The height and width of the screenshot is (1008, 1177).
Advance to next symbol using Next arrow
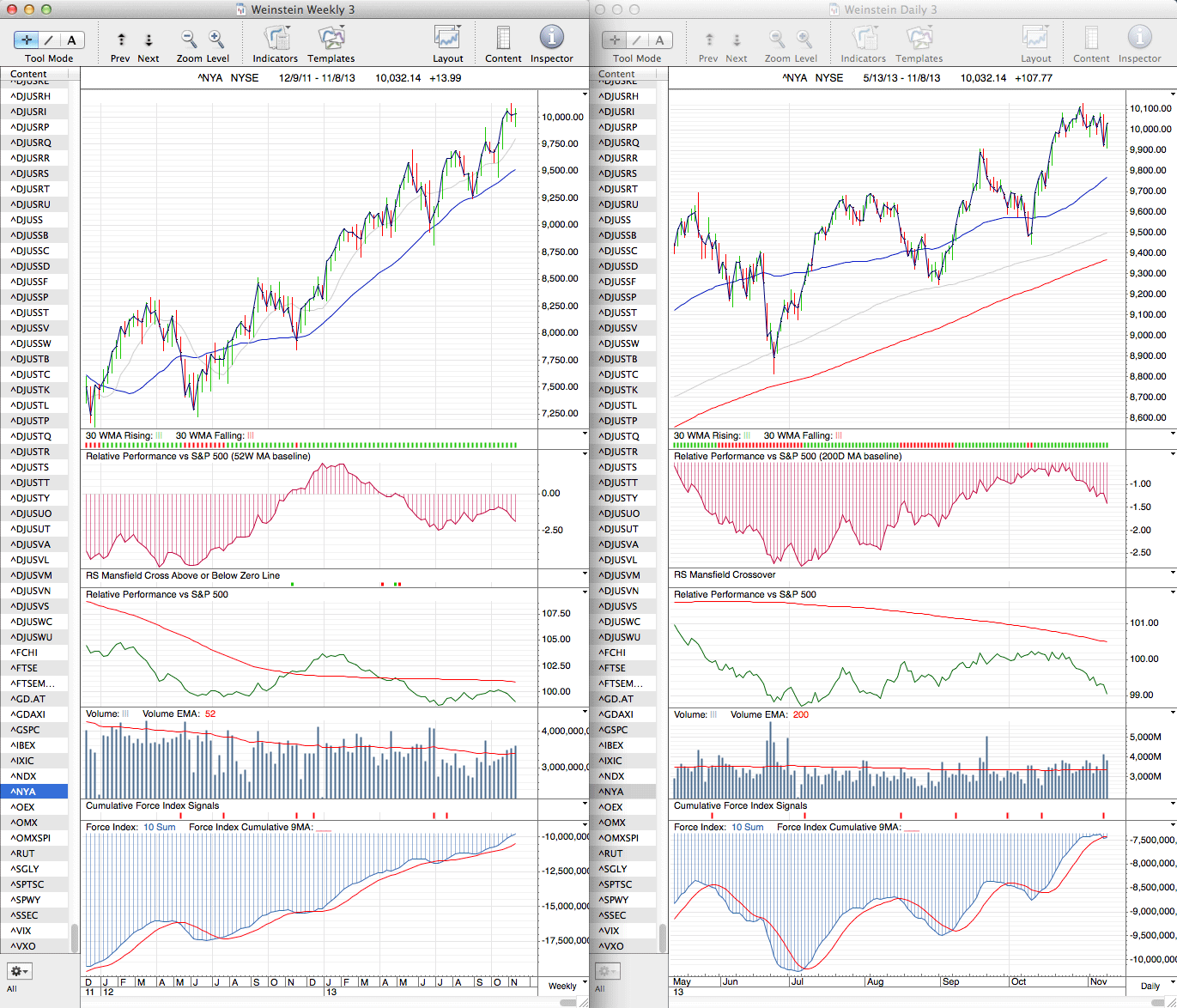[149, 39]
